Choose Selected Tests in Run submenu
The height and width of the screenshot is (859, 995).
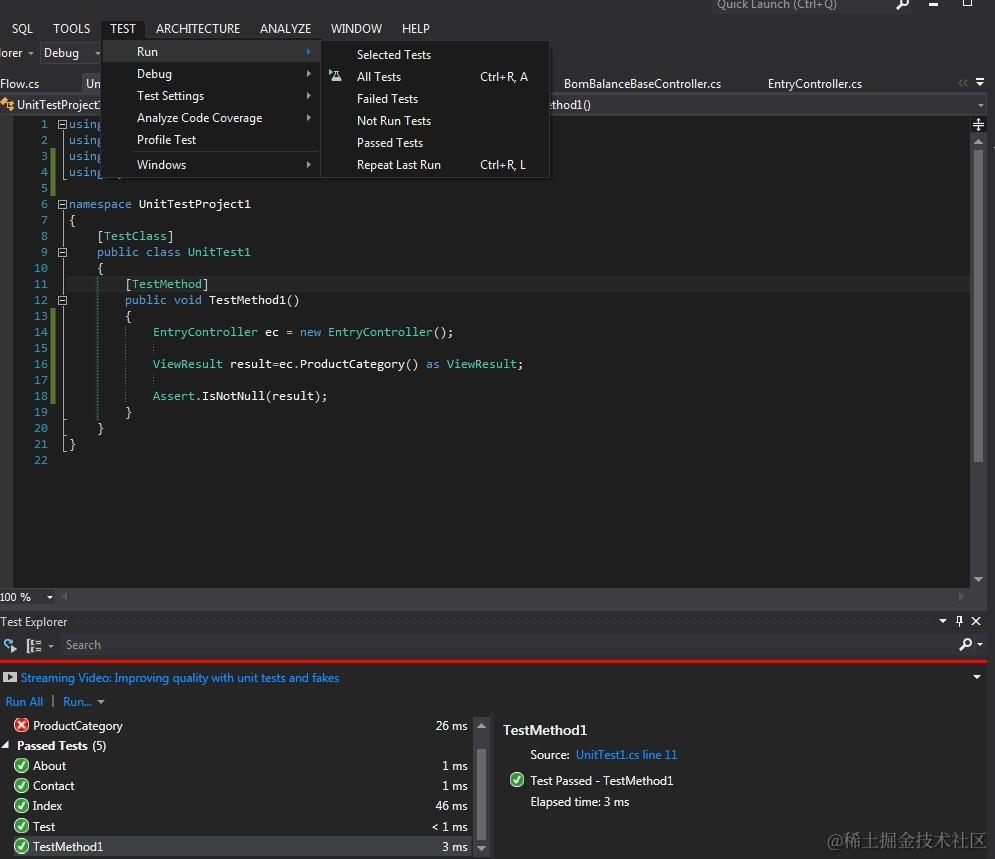435,55
